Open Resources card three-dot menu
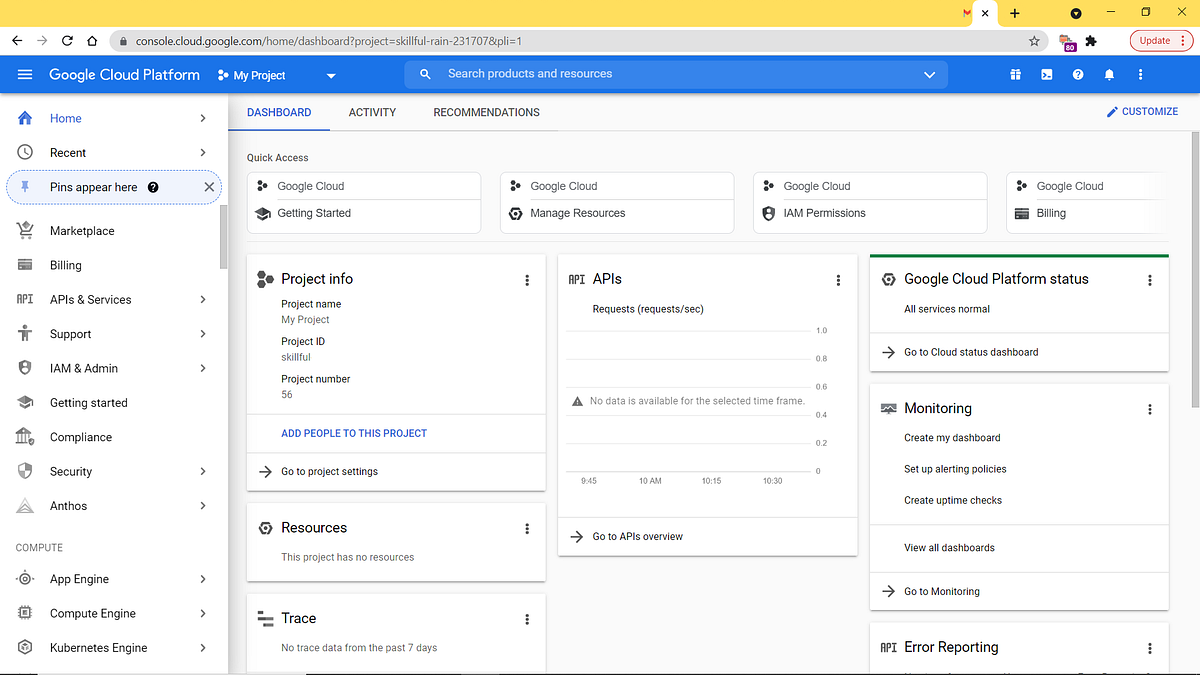The image size is (1200, 675). (x=527, y=529)
